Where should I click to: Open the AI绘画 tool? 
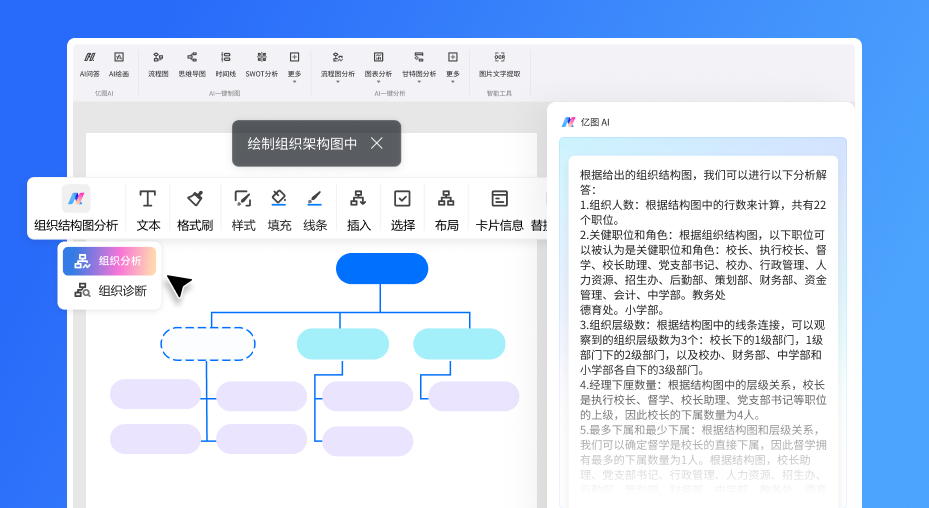tap(118, 65)
